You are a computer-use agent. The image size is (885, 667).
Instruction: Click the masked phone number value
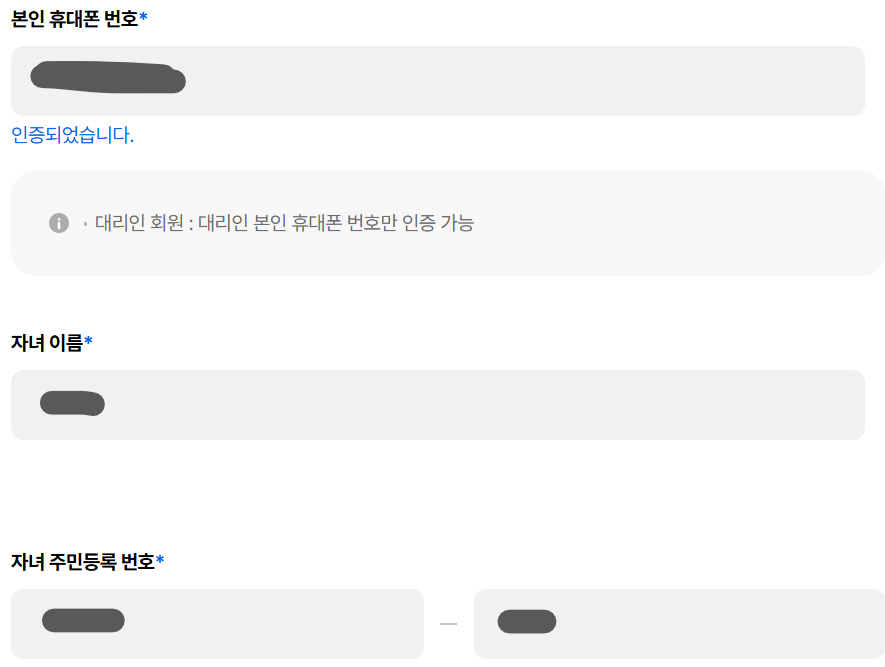click(107, 78)
